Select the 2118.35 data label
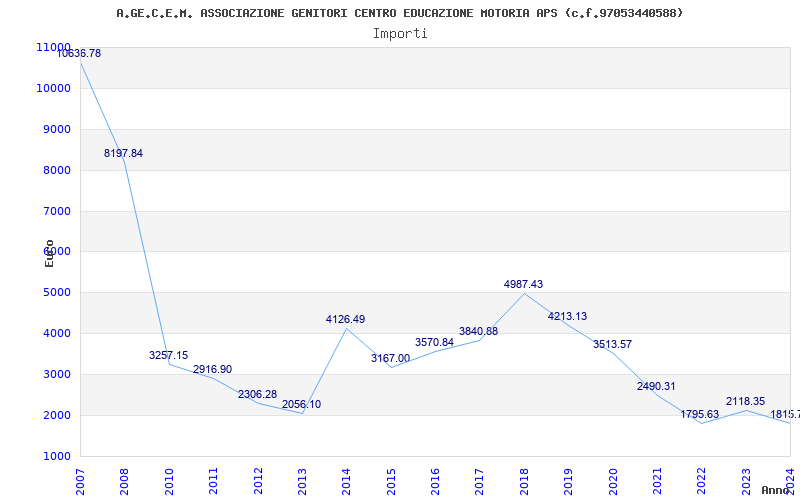 (745, 401)
